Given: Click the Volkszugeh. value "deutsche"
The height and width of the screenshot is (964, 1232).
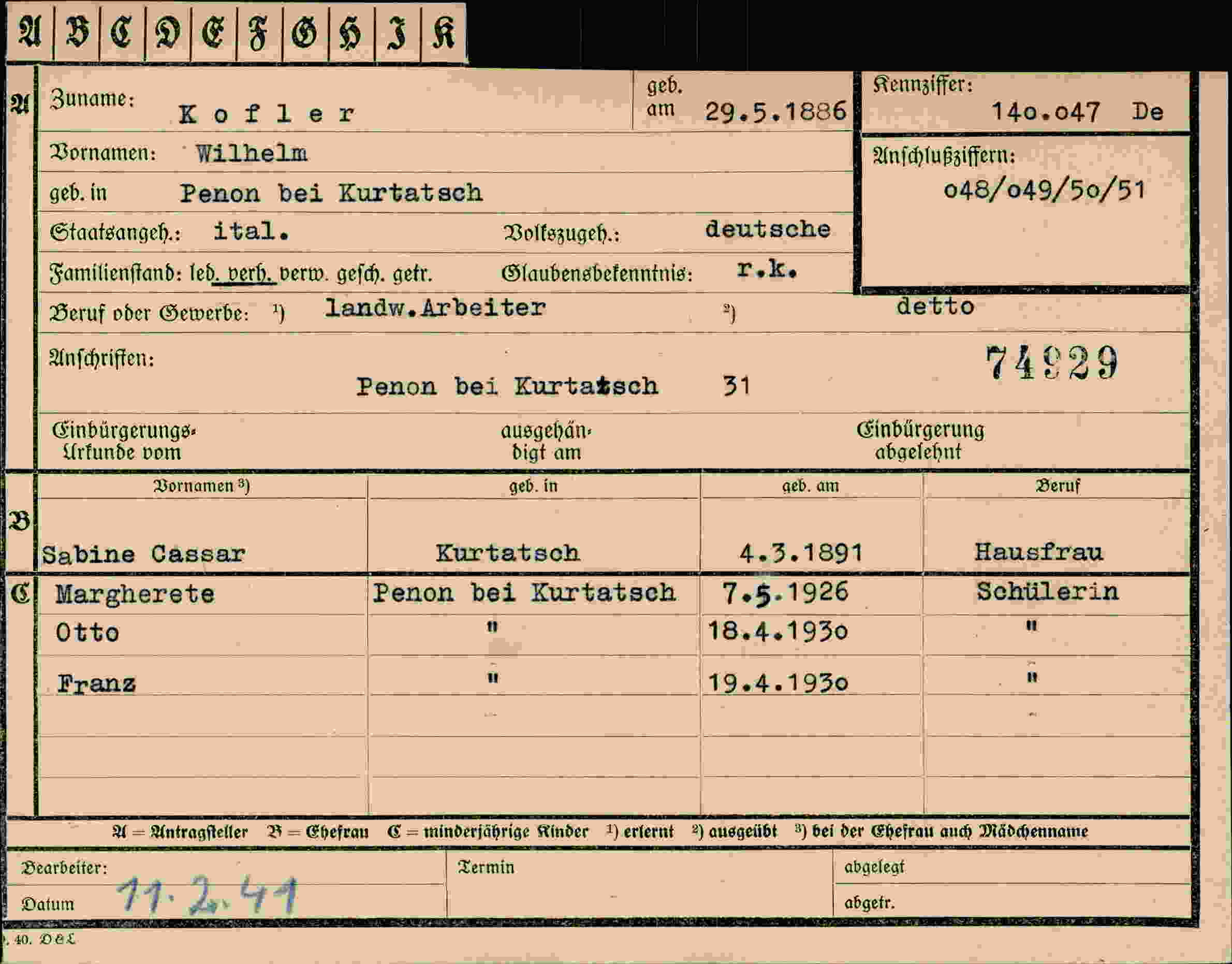Looking at the screenshot, I should 768,229.
